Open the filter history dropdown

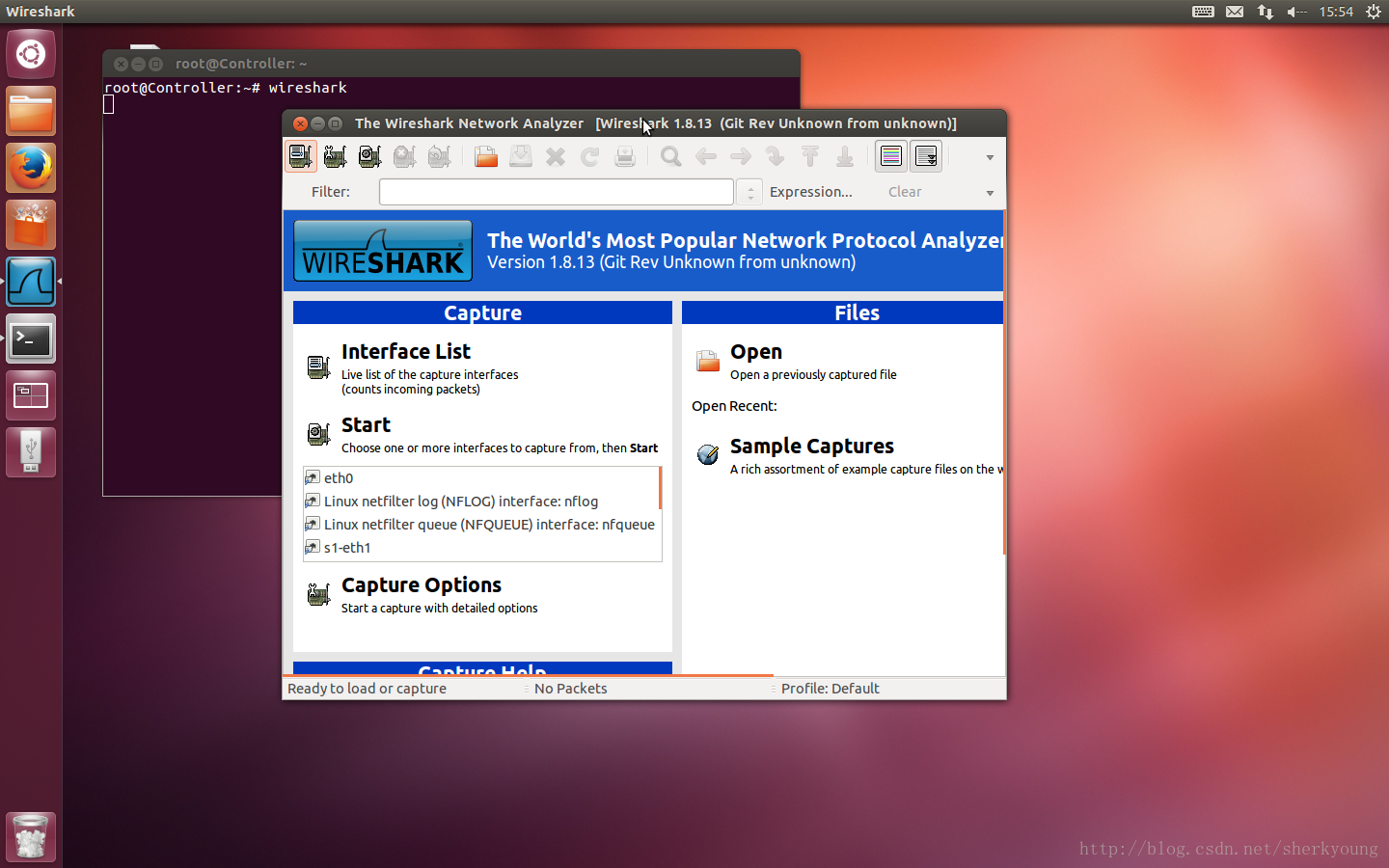[749, 192]
